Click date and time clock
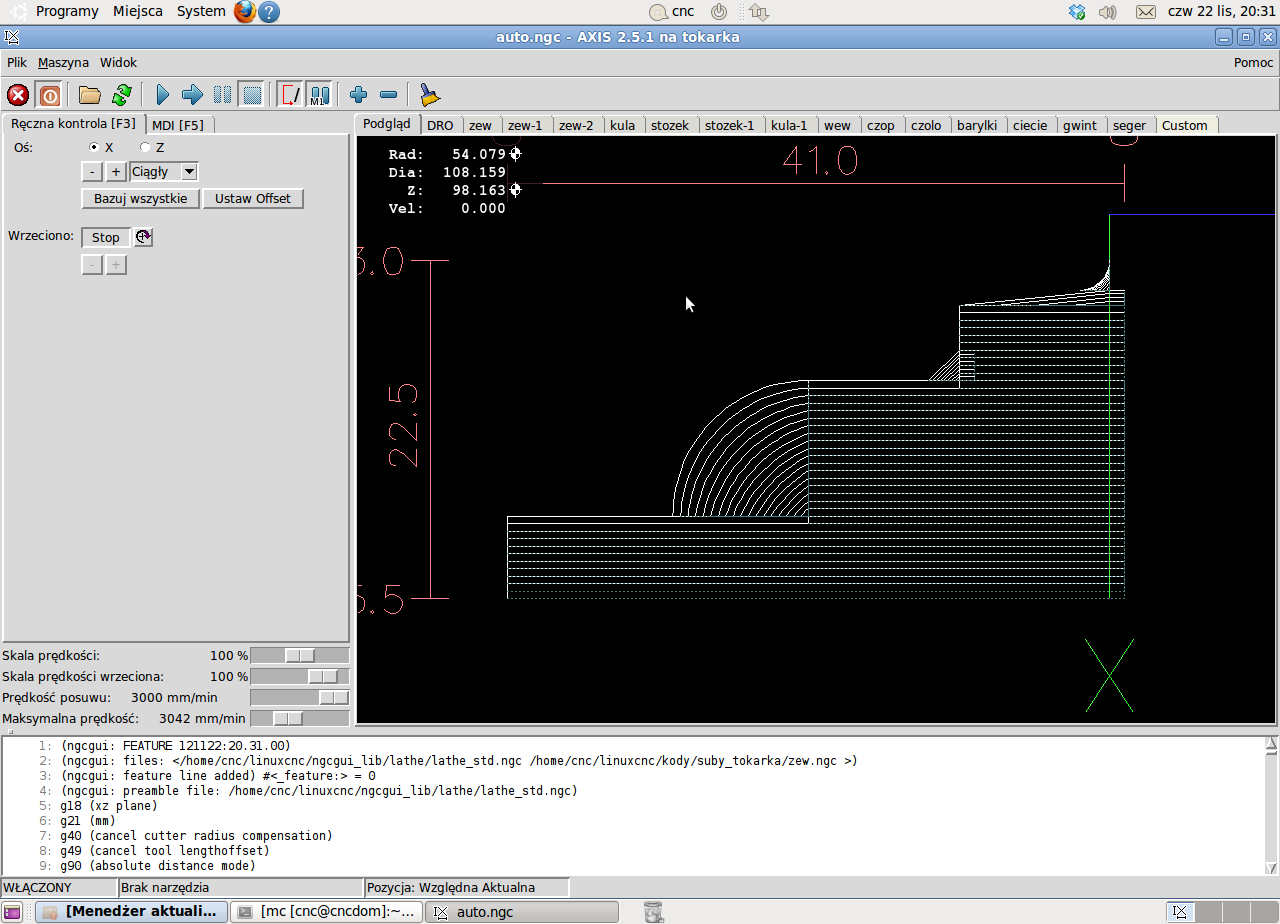1280x924 pixels. click(x=1222, y=12)
